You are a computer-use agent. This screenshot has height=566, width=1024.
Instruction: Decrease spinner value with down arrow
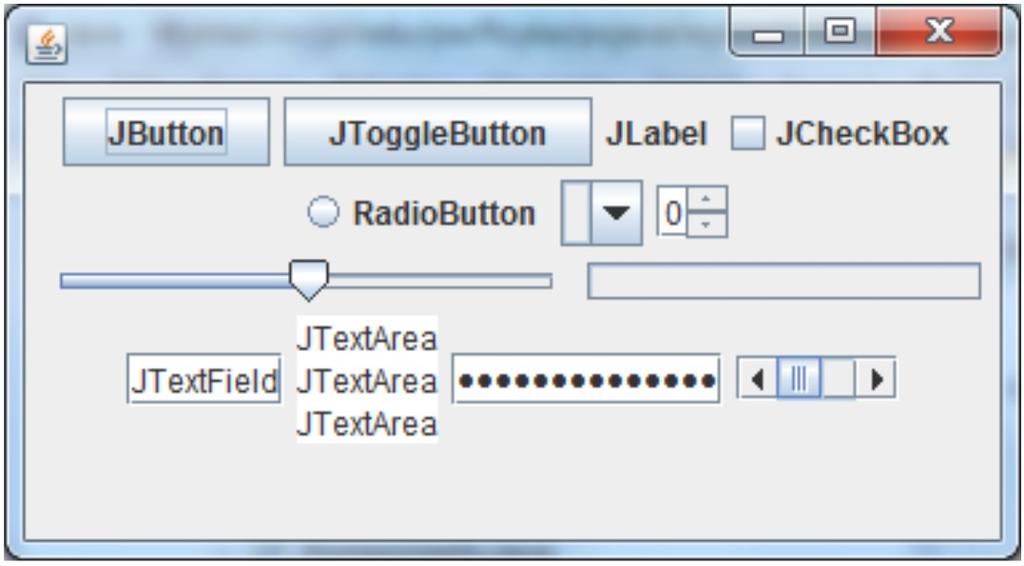point(706,225)
